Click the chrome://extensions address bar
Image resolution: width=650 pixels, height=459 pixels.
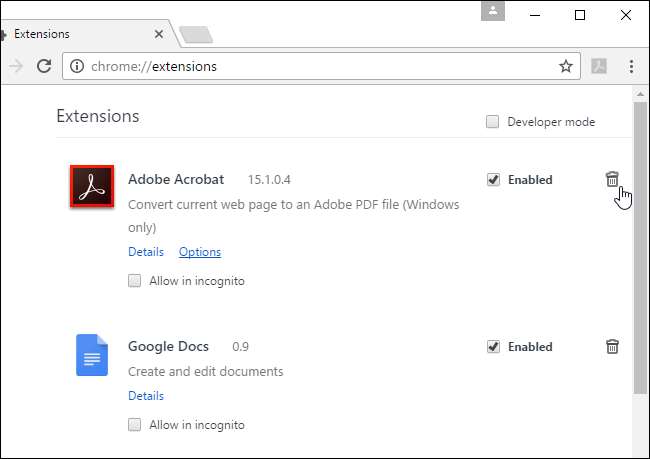(x=300, y=67)
